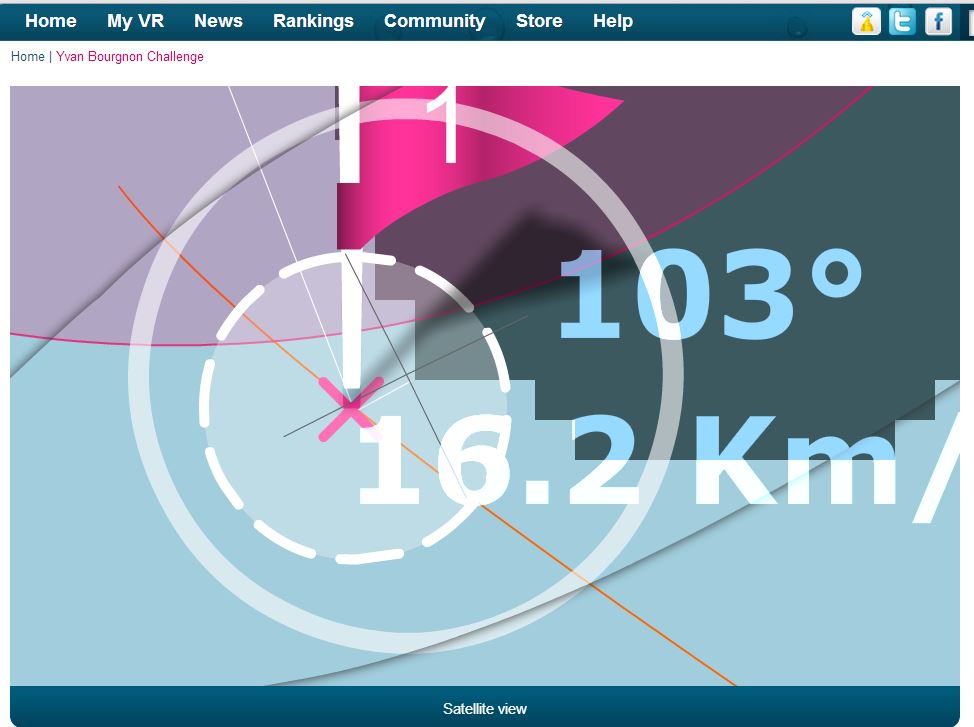Open the Help menu
Viewport: 974px width, 727px height.
(x=612, y=21)
